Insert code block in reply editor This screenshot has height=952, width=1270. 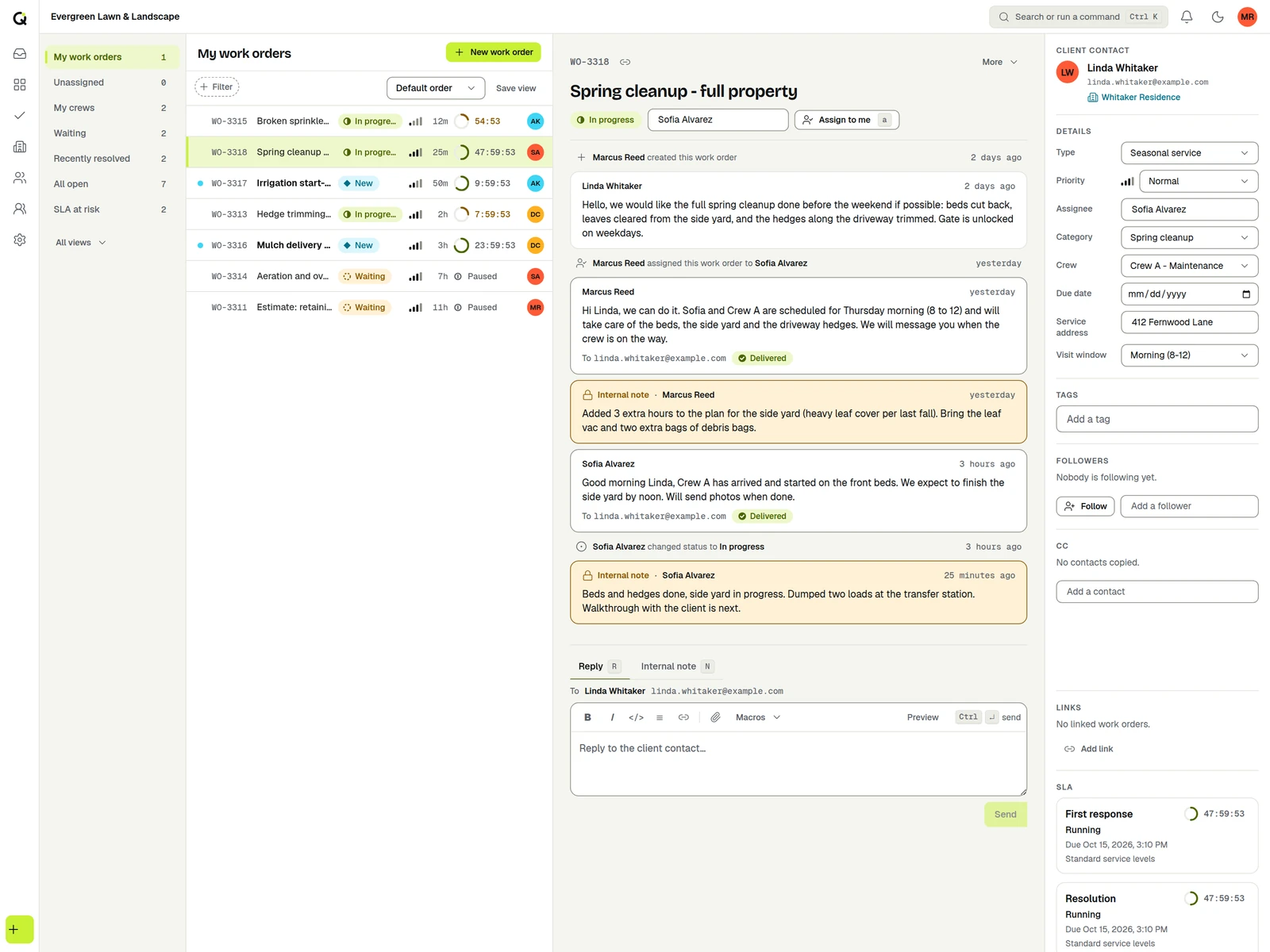[x=636, y=717]
